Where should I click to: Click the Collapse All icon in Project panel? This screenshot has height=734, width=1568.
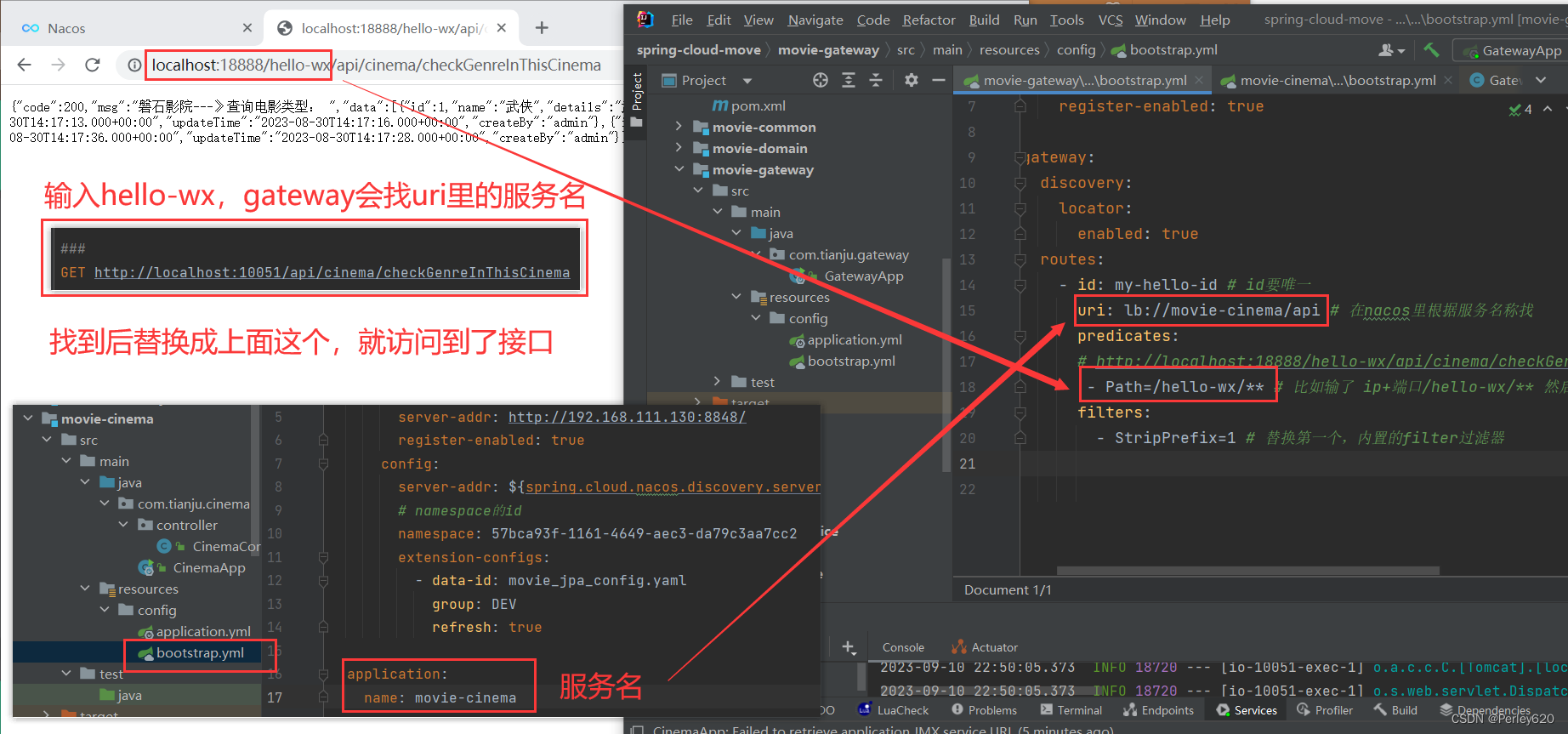click(x=876, y=80)
